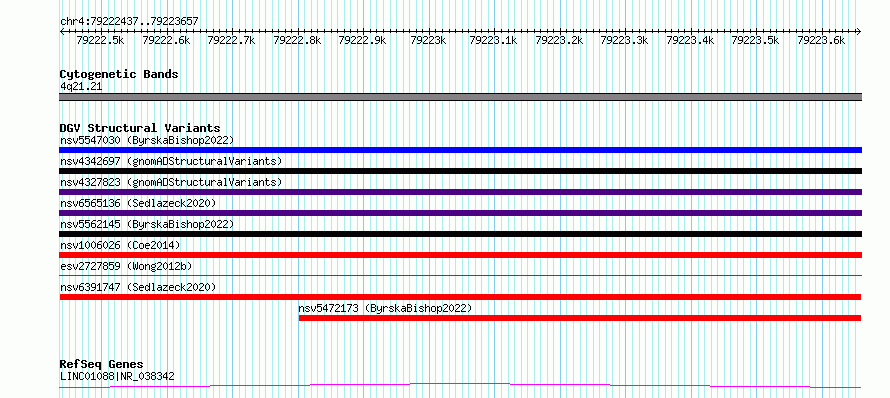Click the gray 4q21.21 cytogenetic band bar
The image size is (890, 398).
460,97
